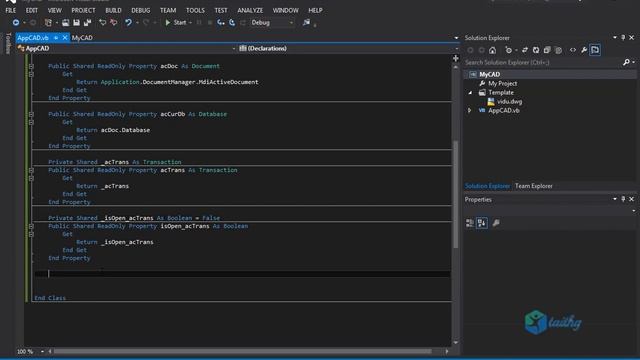Click the Step Over debug icon

point(232,23)
